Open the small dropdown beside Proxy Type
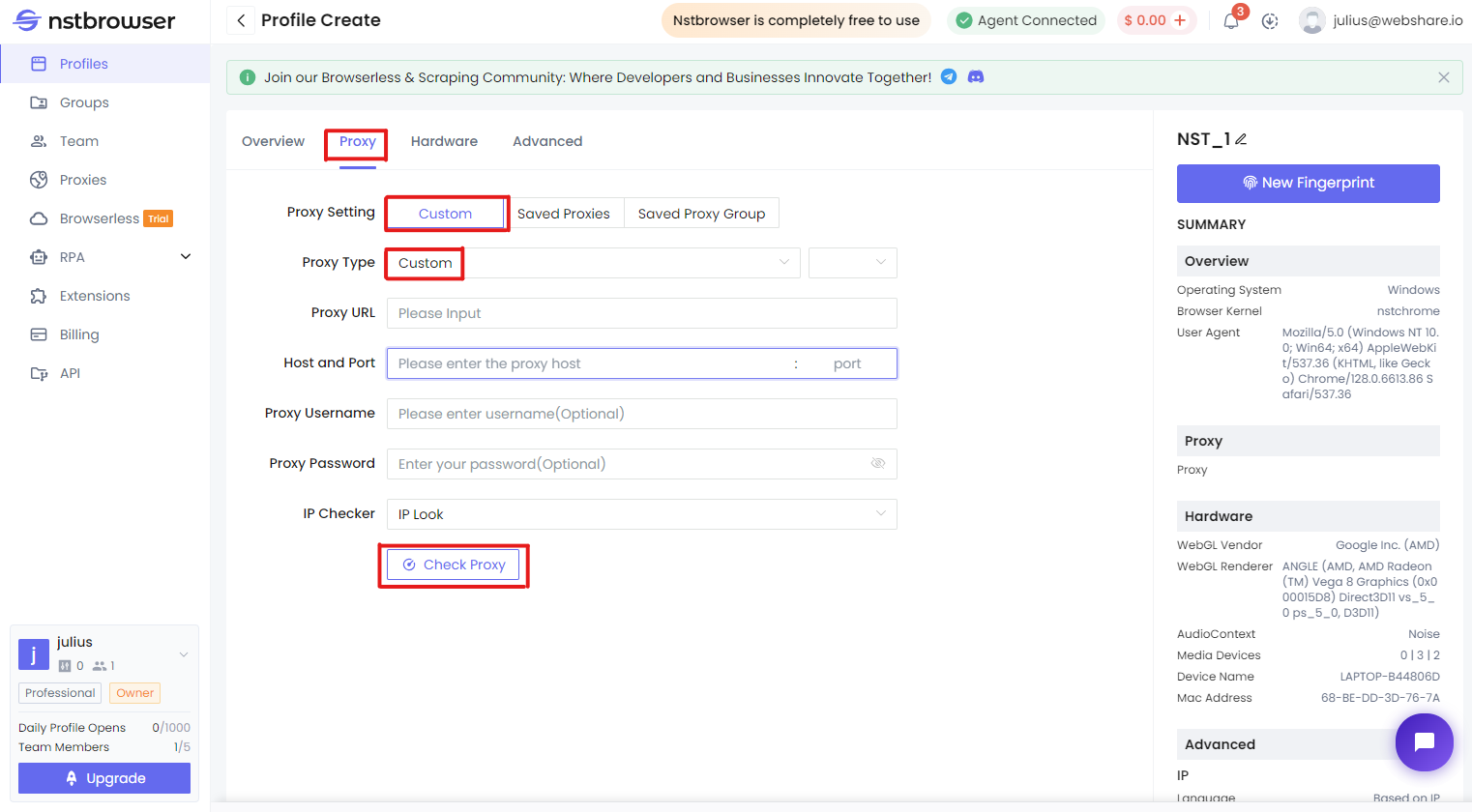Screen dimensions: 1472x812 (853, 263)
